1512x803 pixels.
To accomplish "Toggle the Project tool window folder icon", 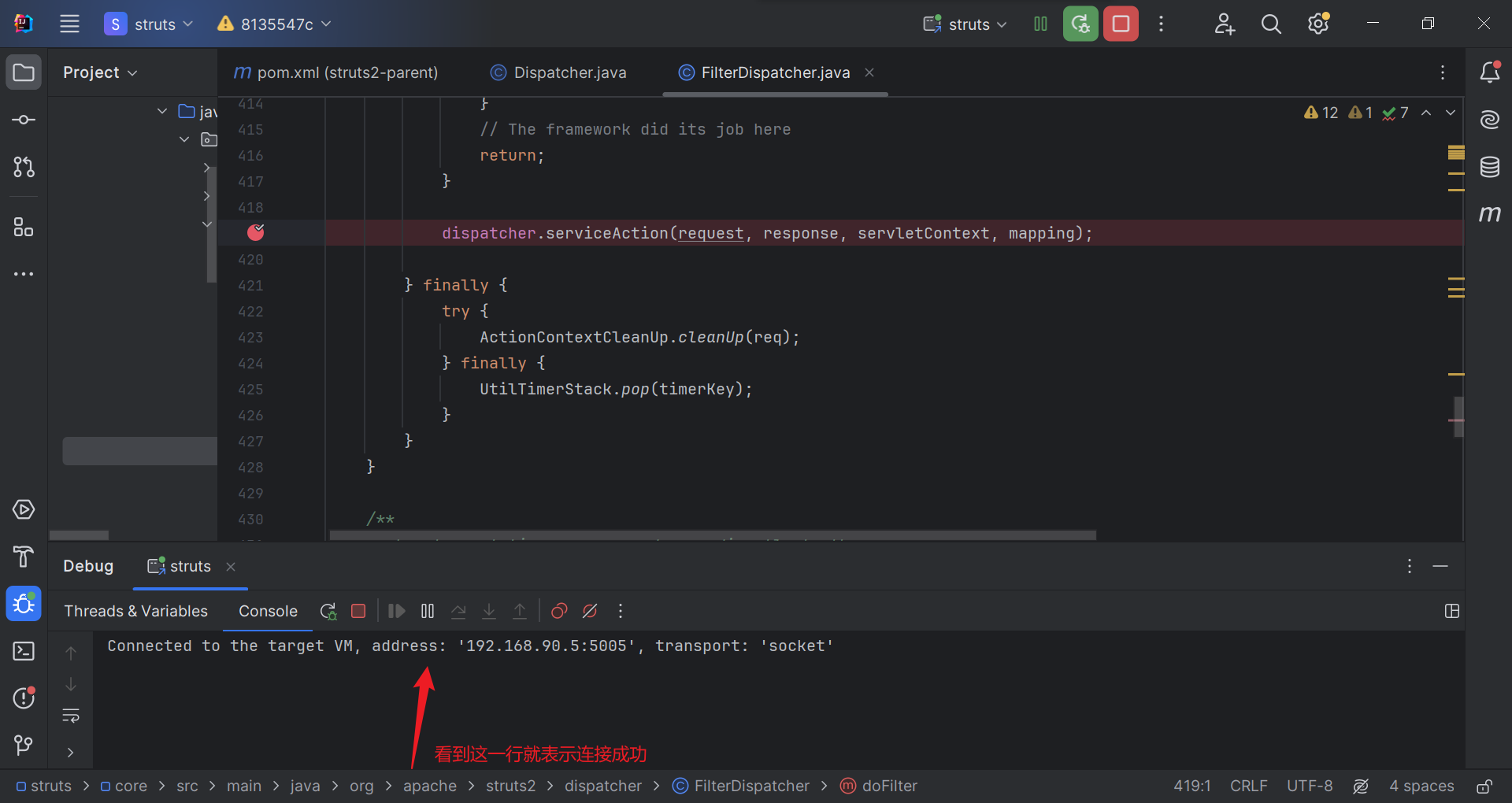I will click(24, 72).
